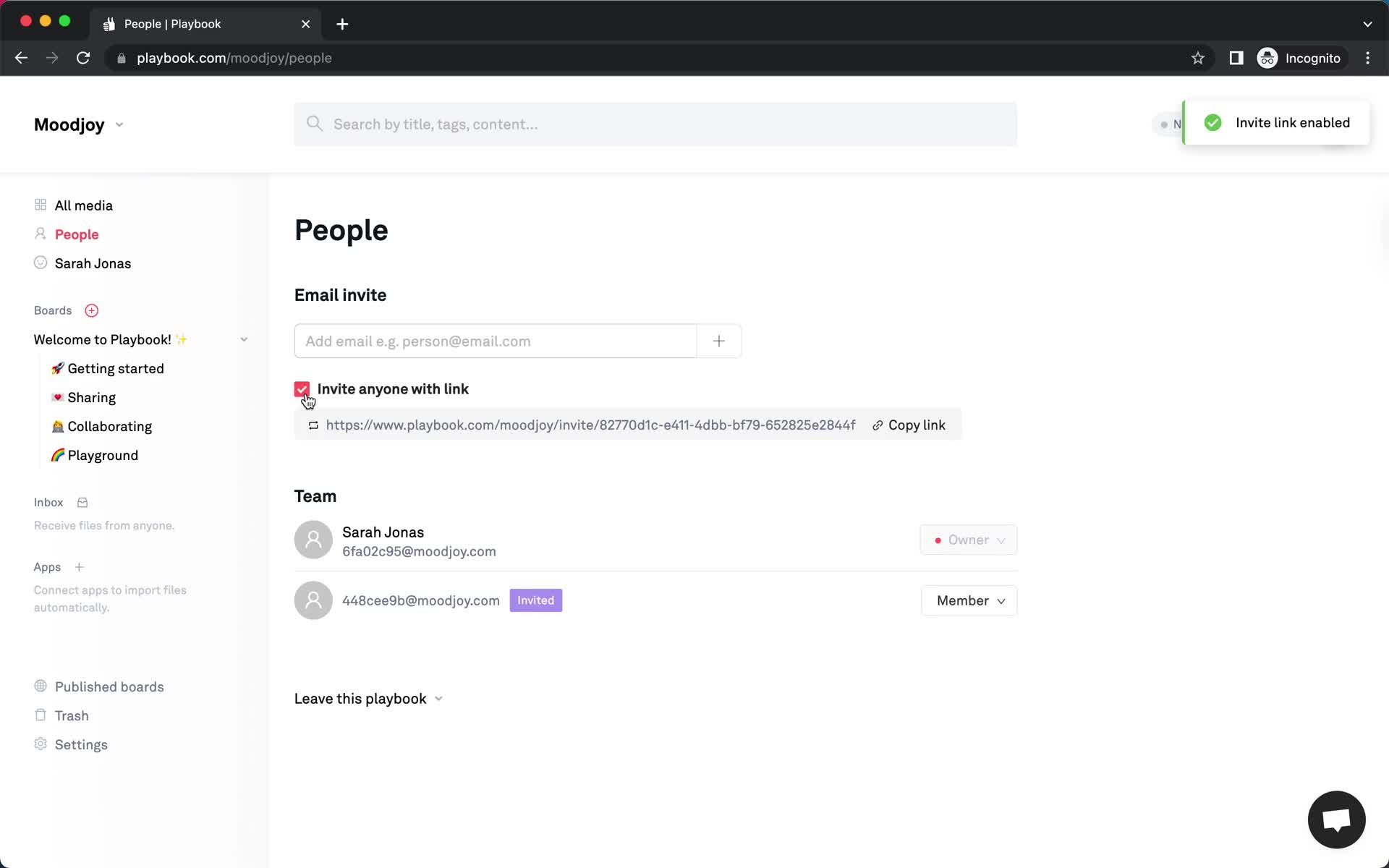
Task: Select the People menu item
Action: coord(77,234)
